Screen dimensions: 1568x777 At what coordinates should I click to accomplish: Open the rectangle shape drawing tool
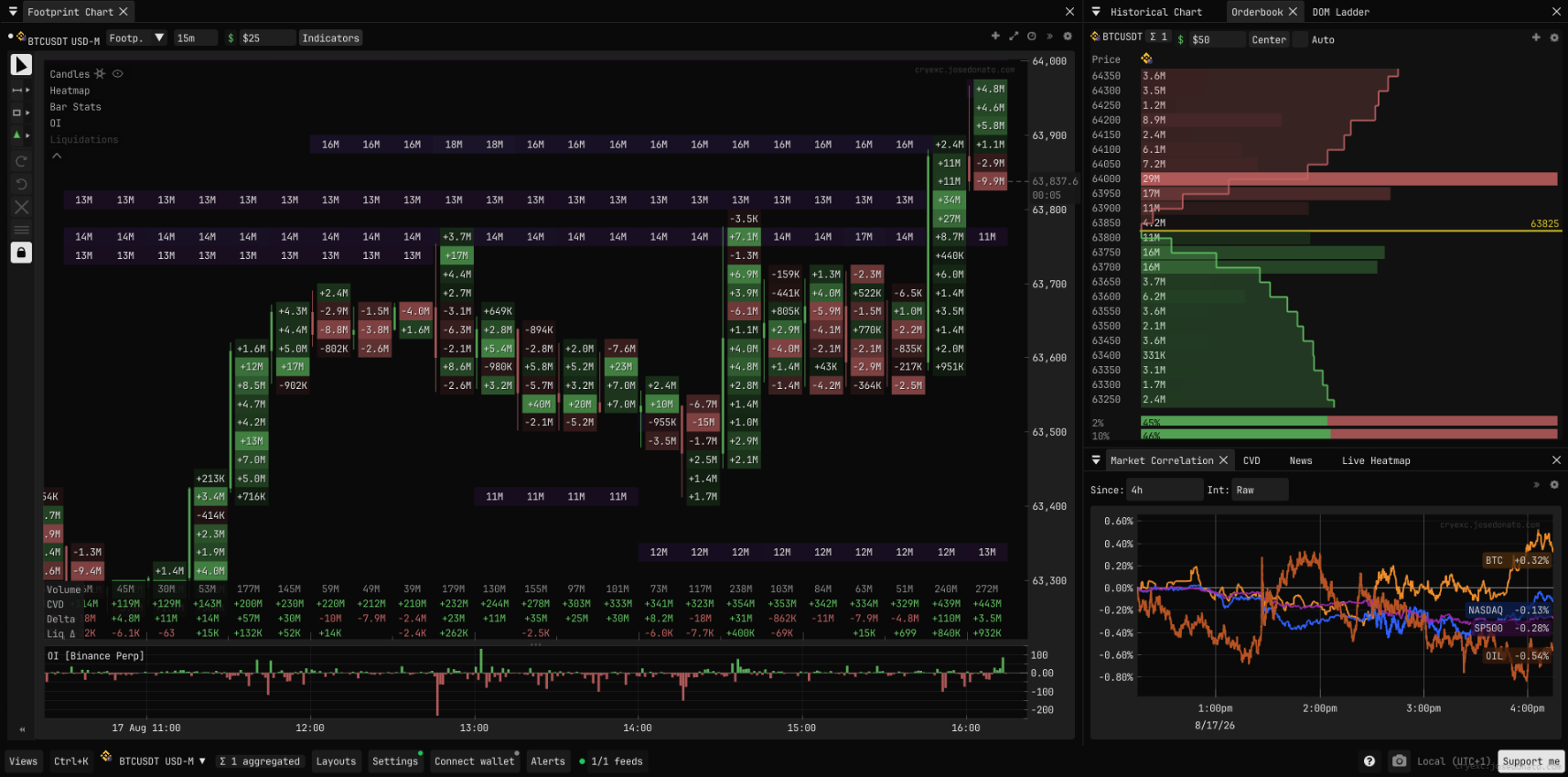point(16,113)
